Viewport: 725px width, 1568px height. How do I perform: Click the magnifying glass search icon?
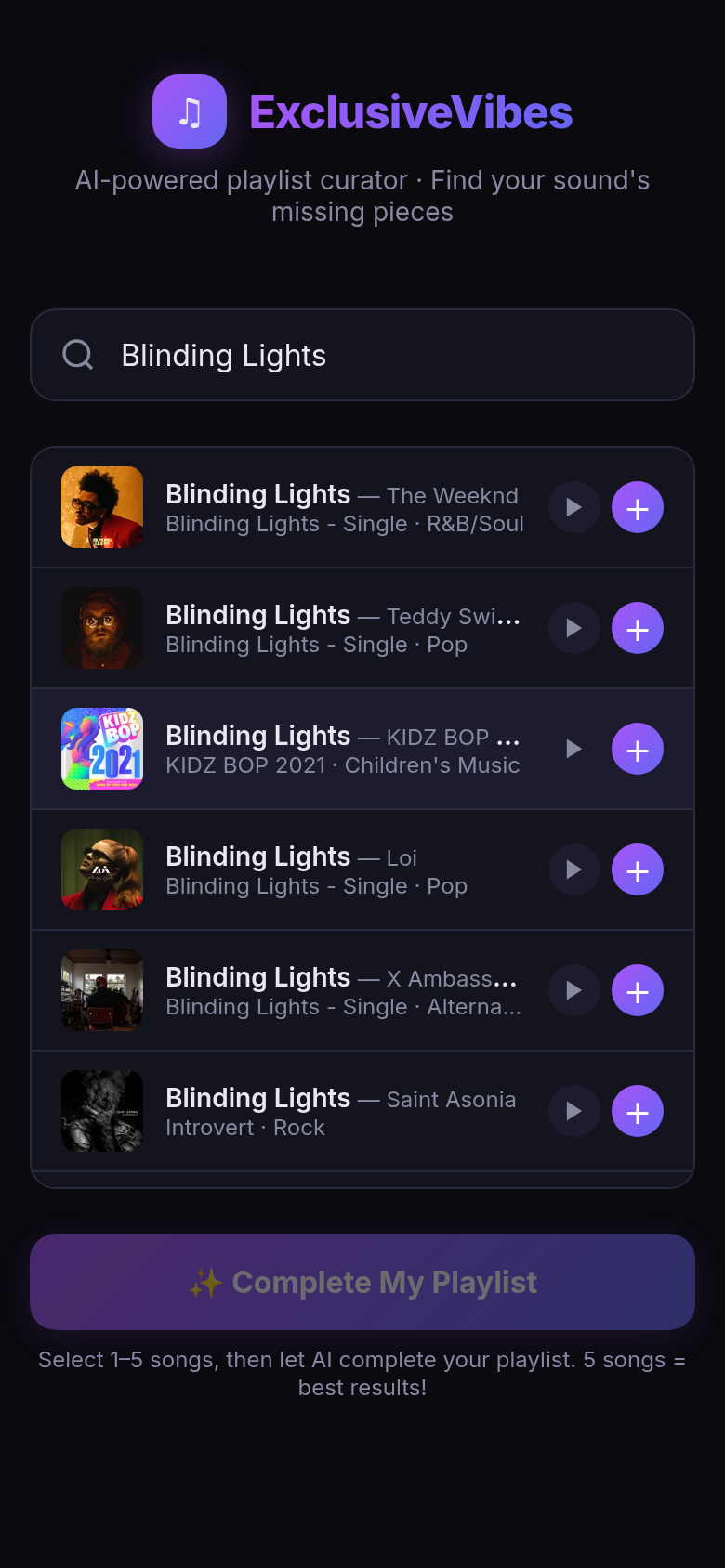[x=77, y=355]
